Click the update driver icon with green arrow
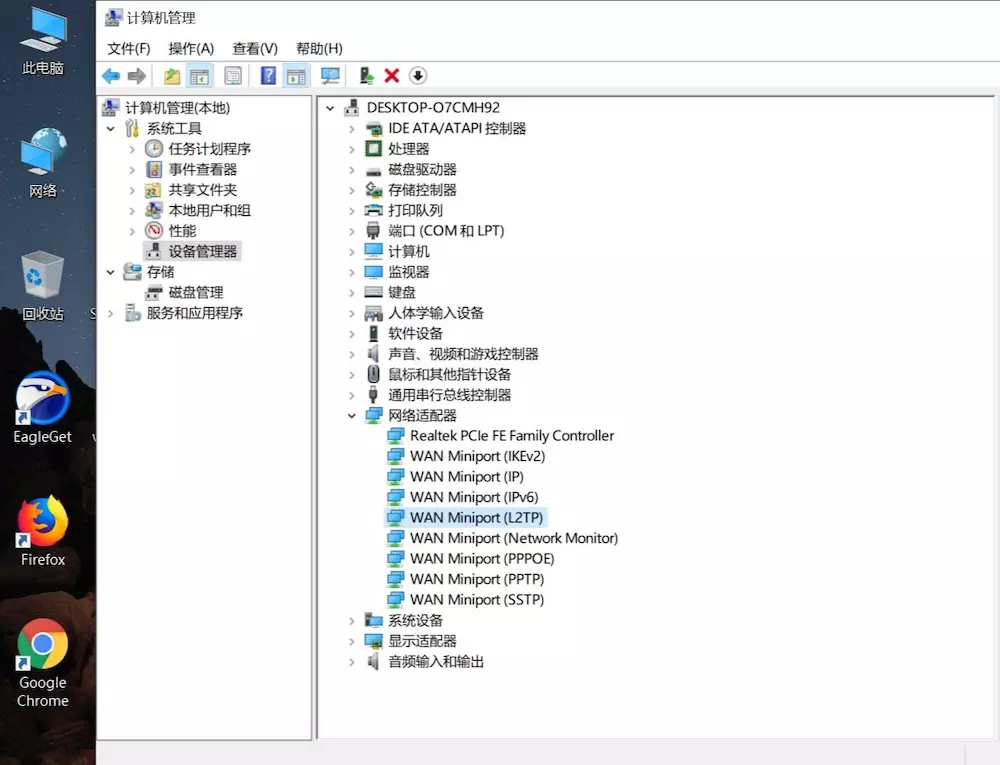 (x=367, y=76)
